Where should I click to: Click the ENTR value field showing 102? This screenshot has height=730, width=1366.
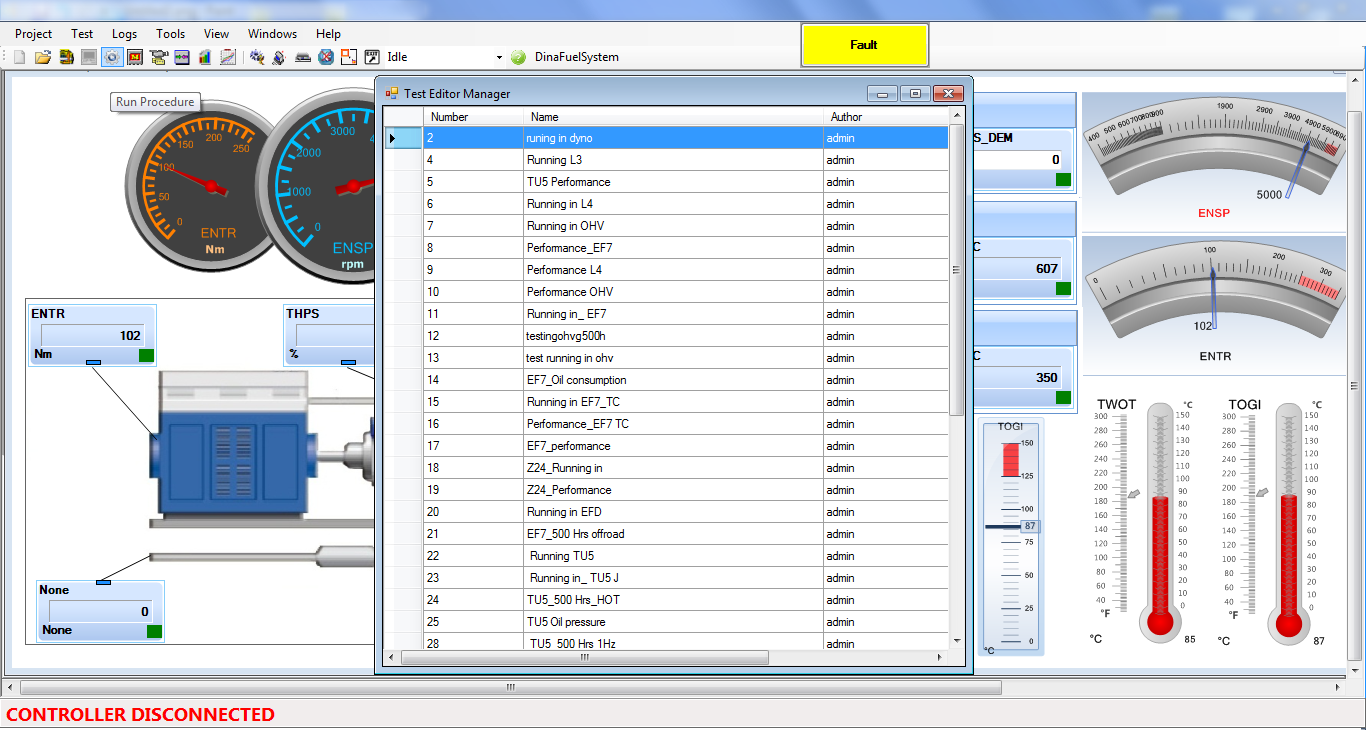[92, 336]
